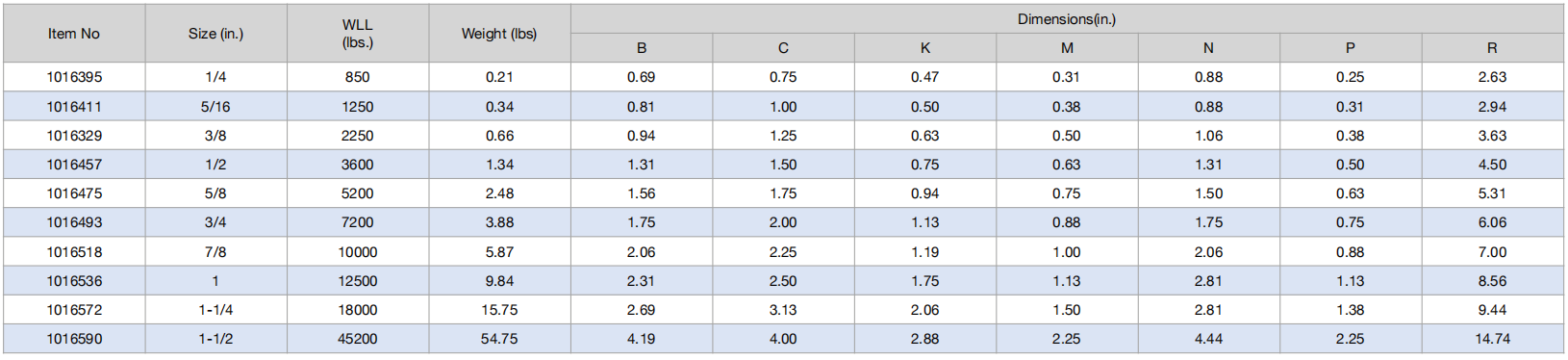Click the 1-1/4 size cell
Screen dimensions: 1568x360
pyautogui.click(x=215, y=310)
